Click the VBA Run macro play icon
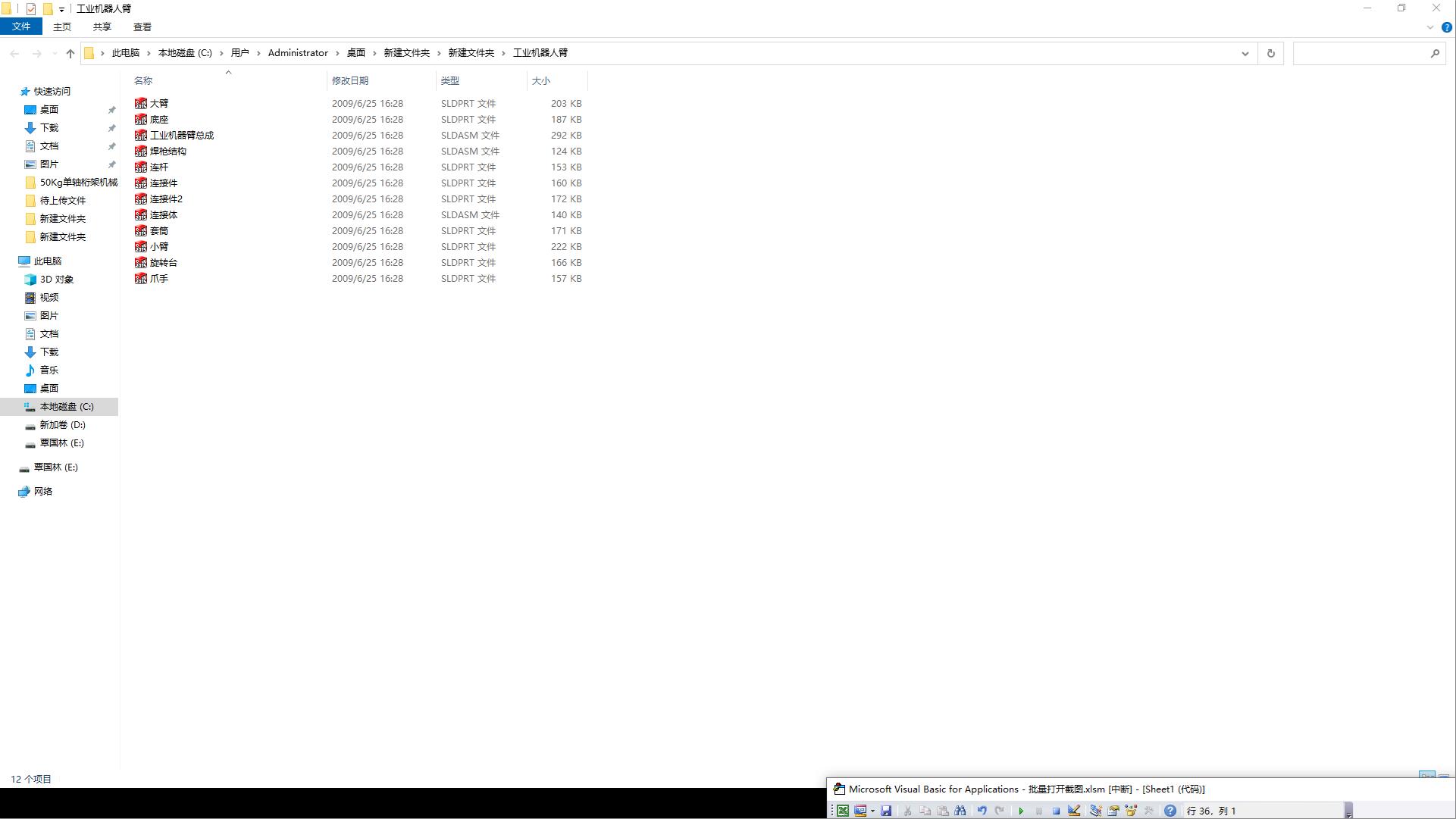The width and height of the screenshot is (1456, 819). pyautogui.click(x=1021, y=811)
